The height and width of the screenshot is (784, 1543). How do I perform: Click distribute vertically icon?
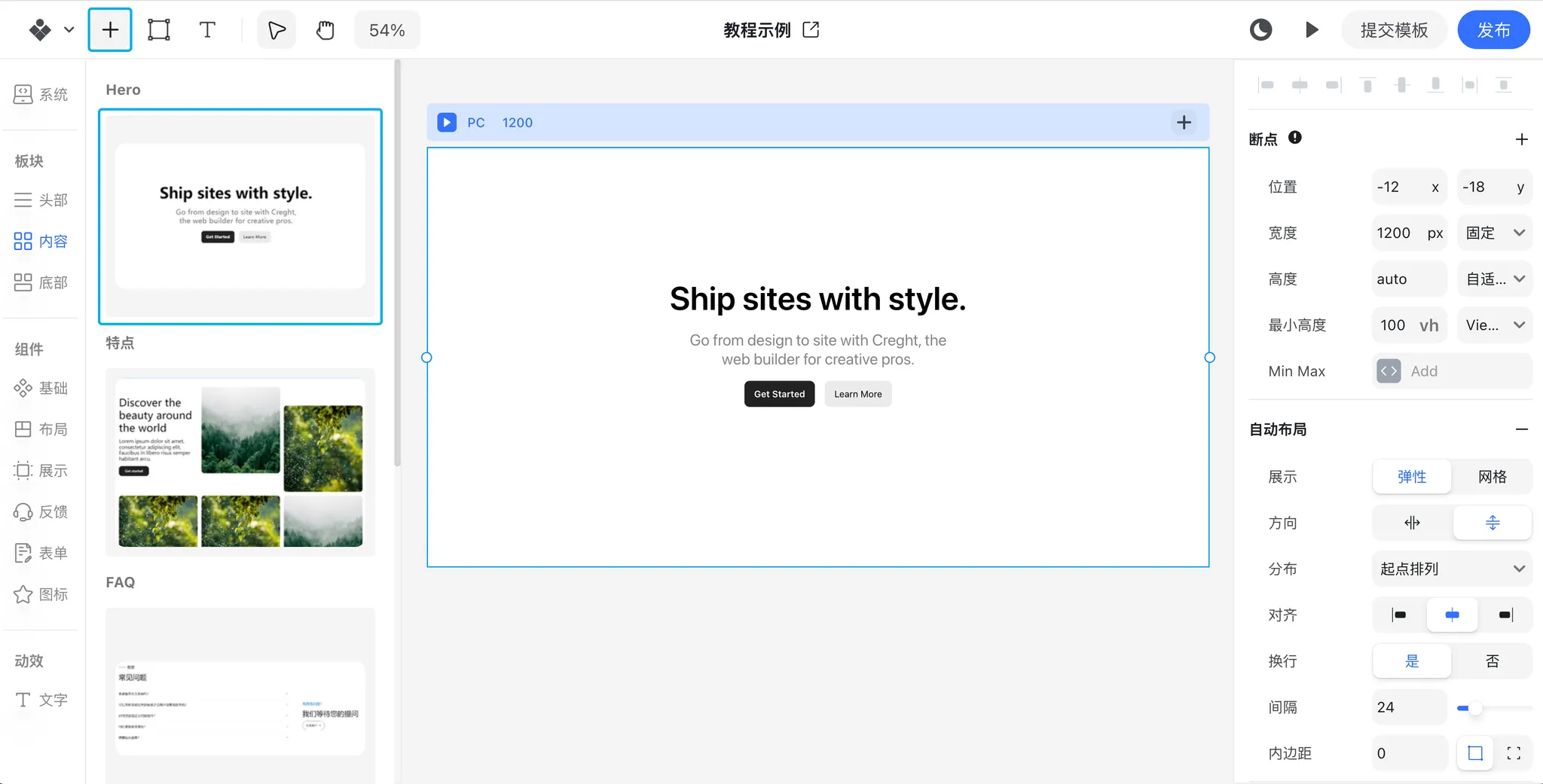point(1504,85)
